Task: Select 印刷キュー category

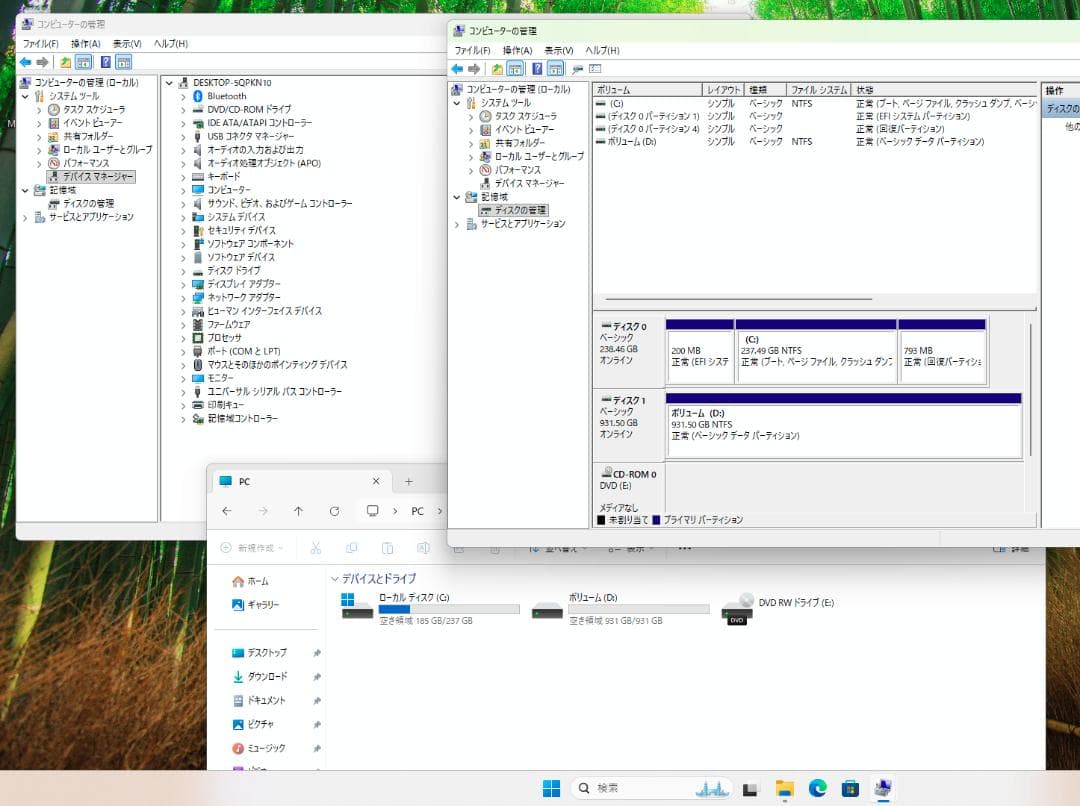Action: pyautogui.click(x=225, y=404)
